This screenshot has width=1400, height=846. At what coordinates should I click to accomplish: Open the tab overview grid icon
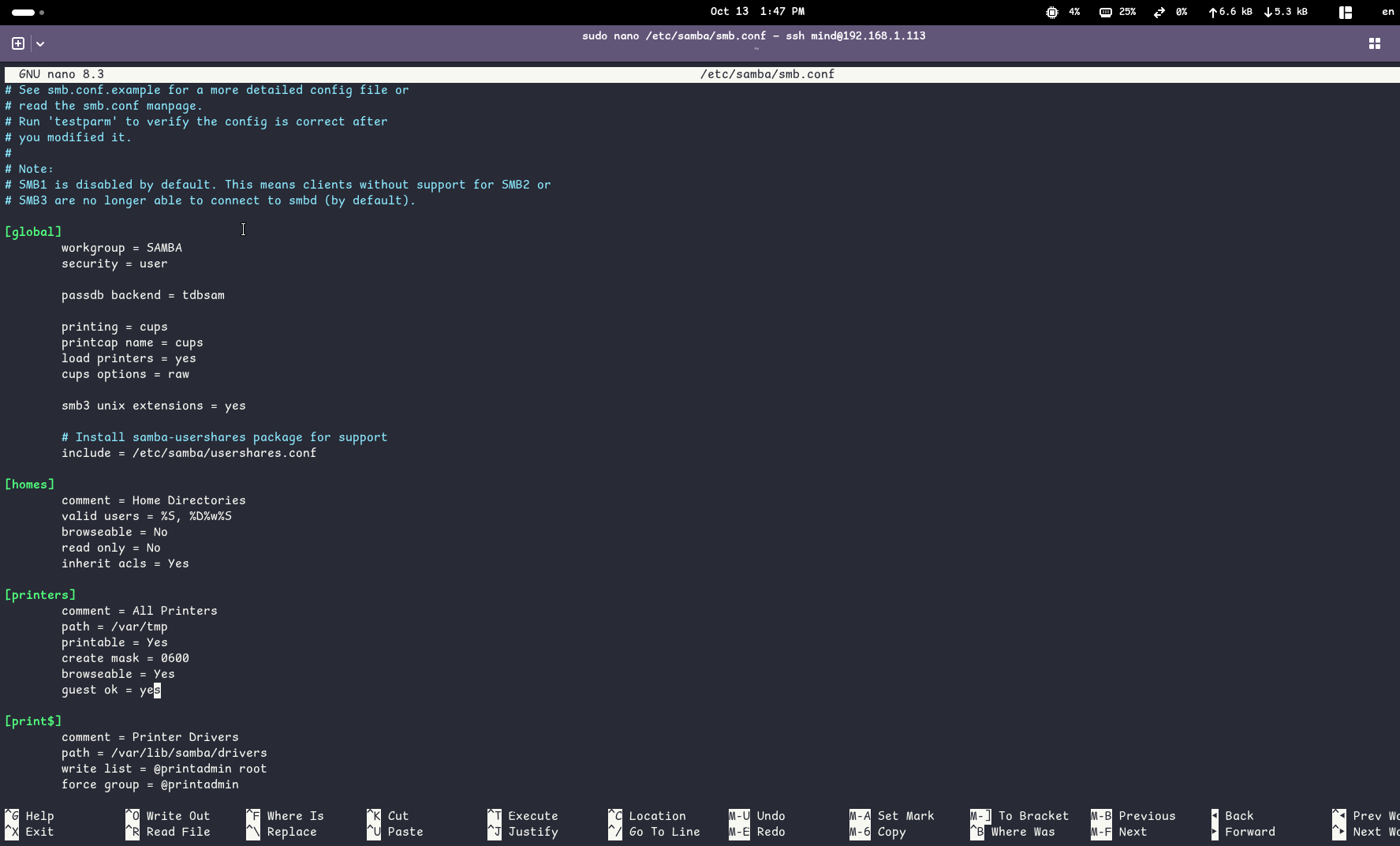(1374, 43)
